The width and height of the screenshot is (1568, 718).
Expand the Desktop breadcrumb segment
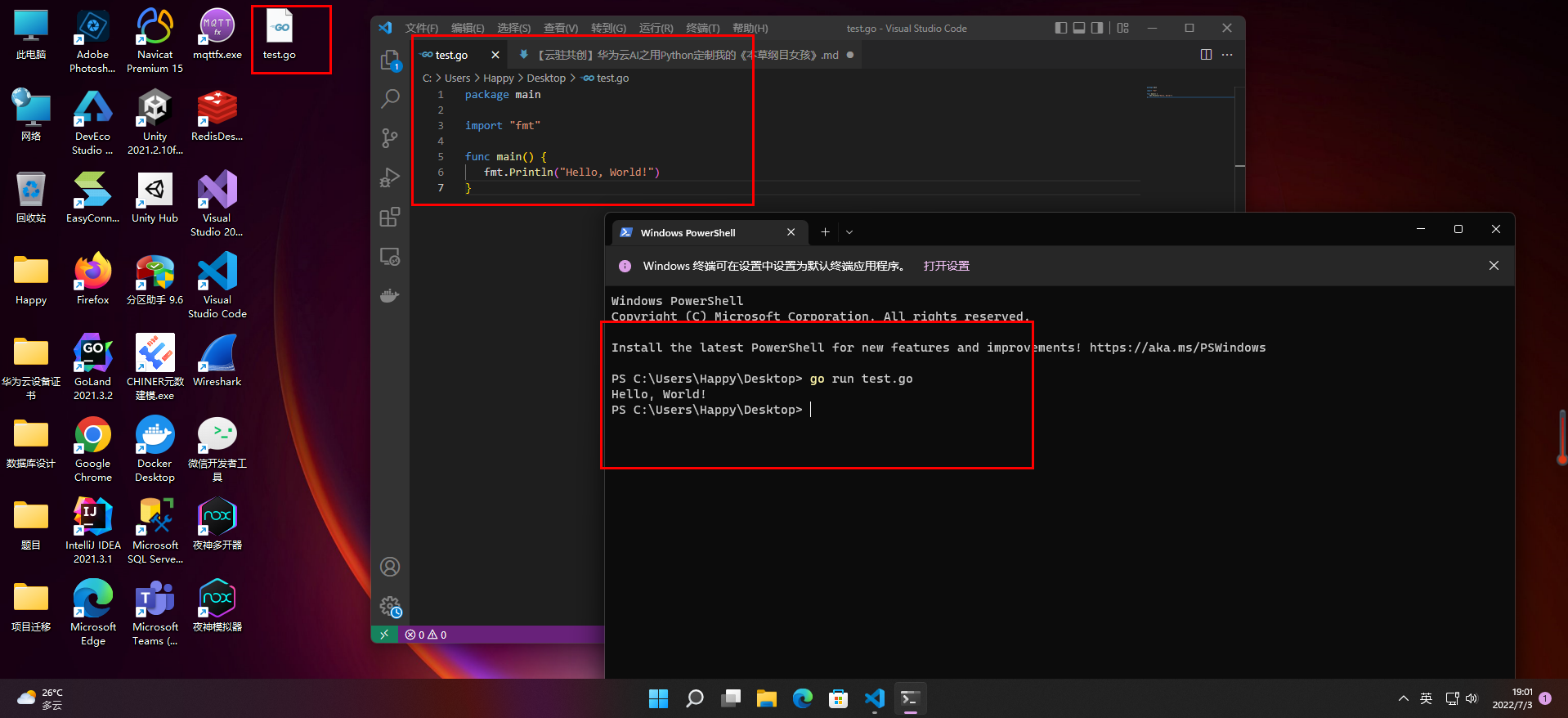click(546, 79)
